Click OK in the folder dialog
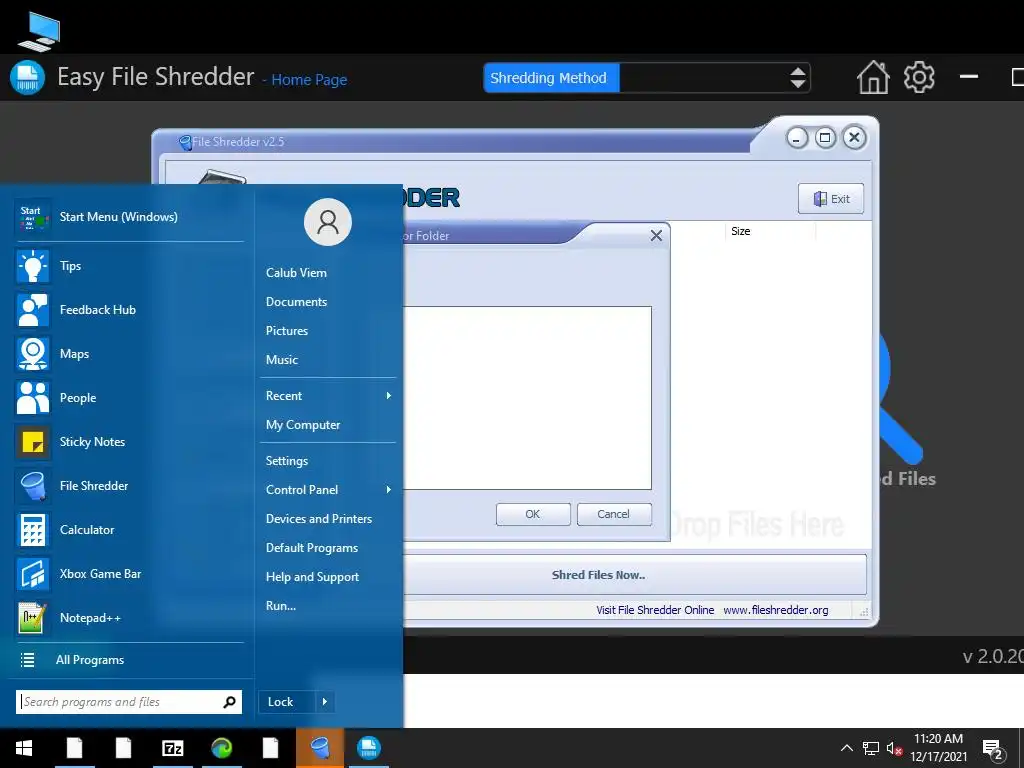 pos(533,514)
